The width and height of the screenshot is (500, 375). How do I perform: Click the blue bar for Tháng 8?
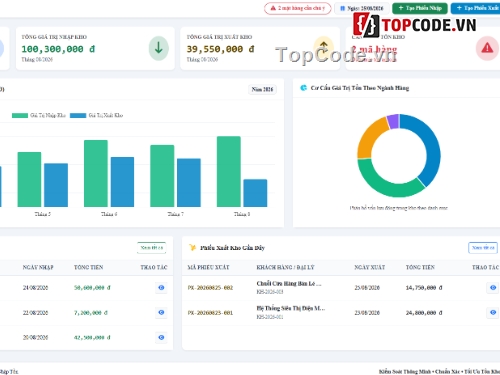pos(255,193)
